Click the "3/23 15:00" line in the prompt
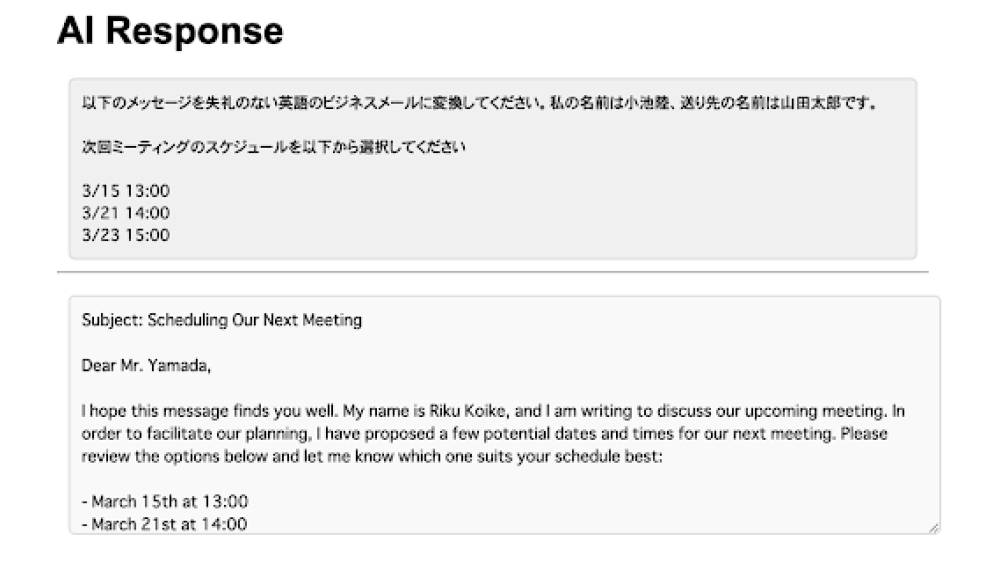This screenshot has width=1000, height=563. point(126,235)
